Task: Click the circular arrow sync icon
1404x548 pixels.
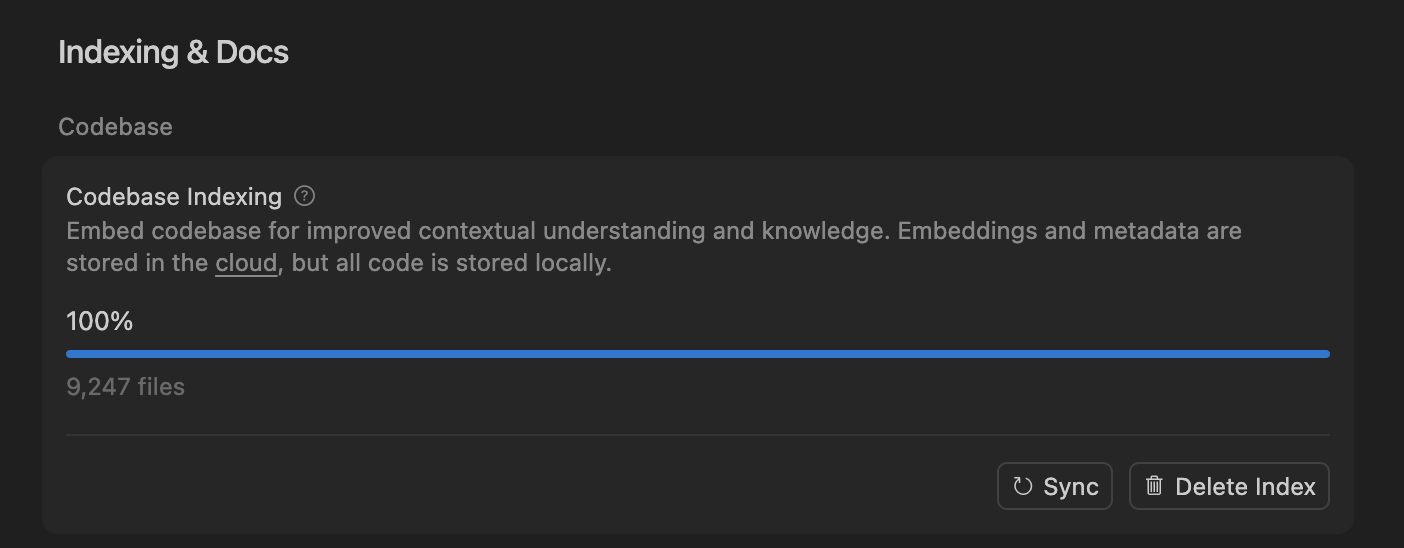Action: coord(1022,487)
